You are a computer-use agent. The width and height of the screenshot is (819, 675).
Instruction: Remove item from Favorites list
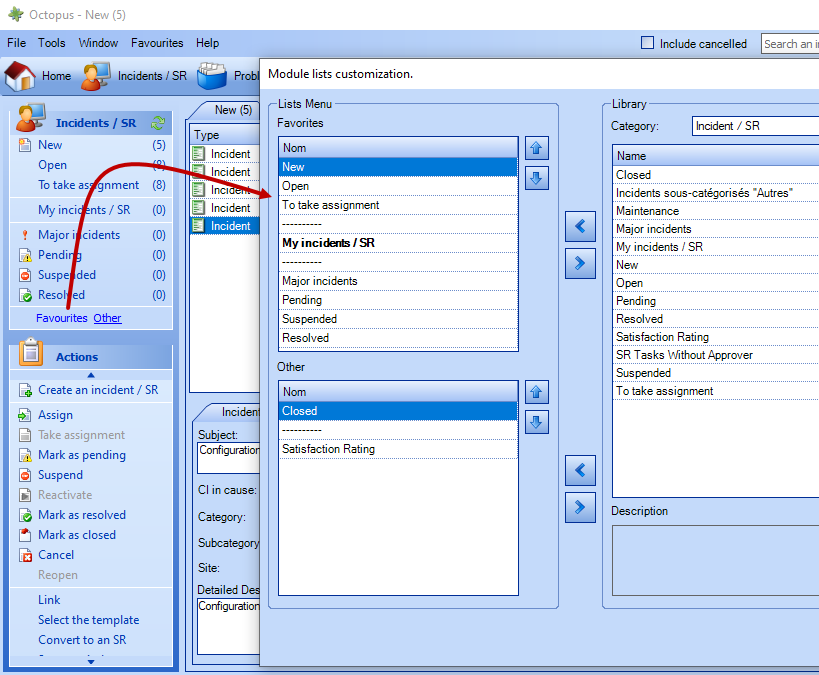[x=580, y=263]
